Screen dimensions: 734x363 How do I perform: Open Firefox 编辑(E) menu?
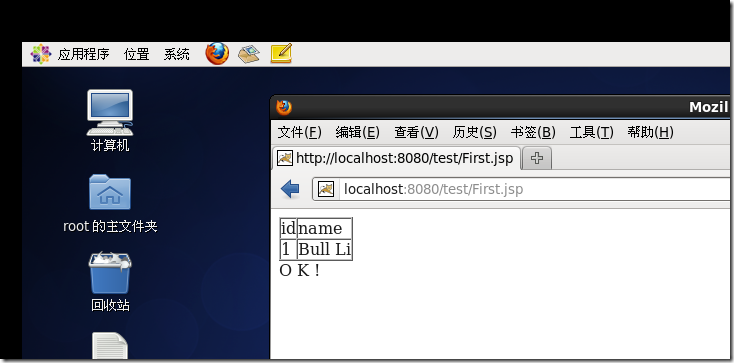[x=358, y=133]
